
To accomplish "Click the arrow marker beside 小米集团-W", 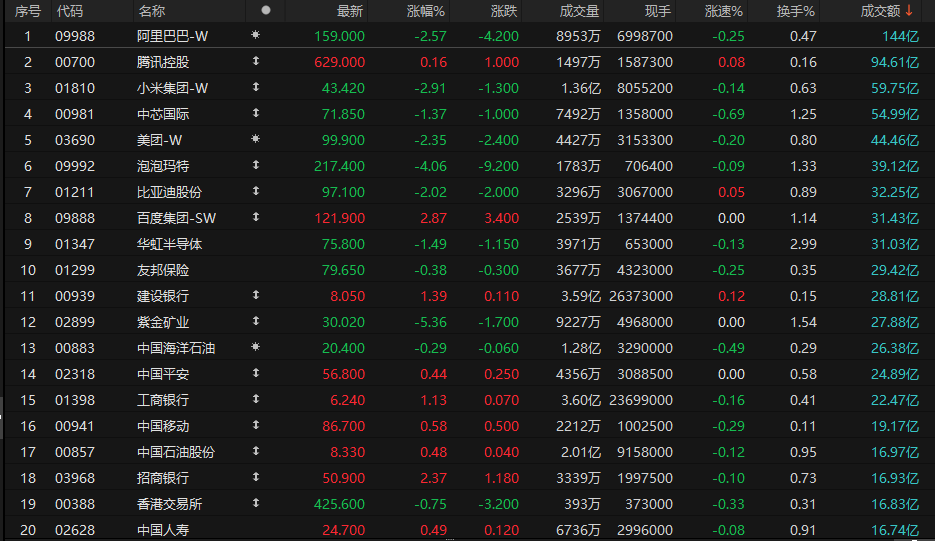I will (x=256, y=87).
